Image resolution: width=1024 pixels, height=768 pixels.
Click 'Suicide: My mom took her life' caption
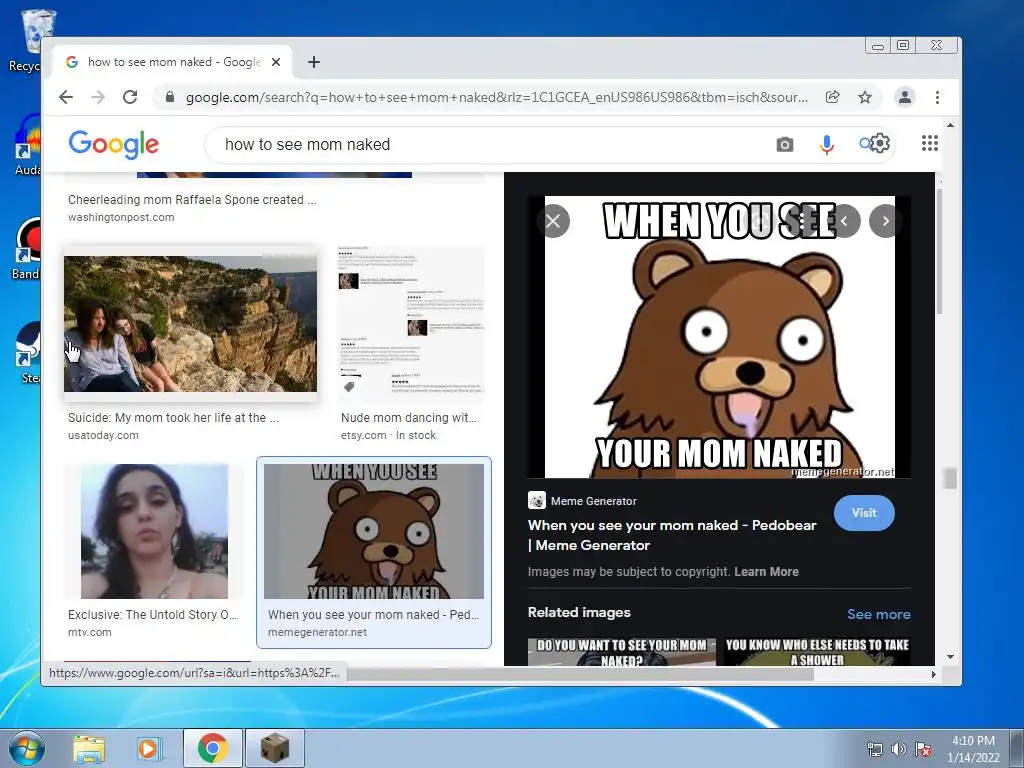click(173, 417)
